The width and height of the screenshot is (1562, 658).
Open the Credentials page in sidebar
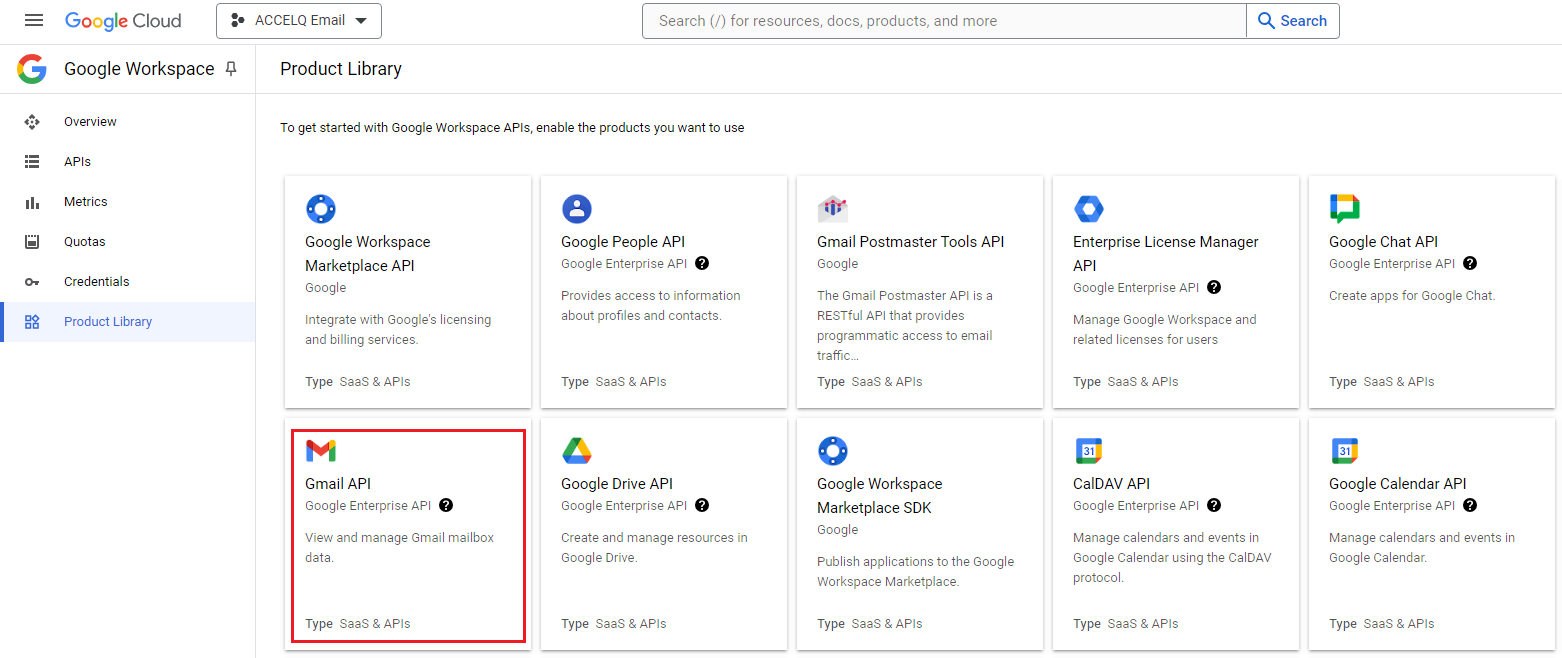coord(128,282)
